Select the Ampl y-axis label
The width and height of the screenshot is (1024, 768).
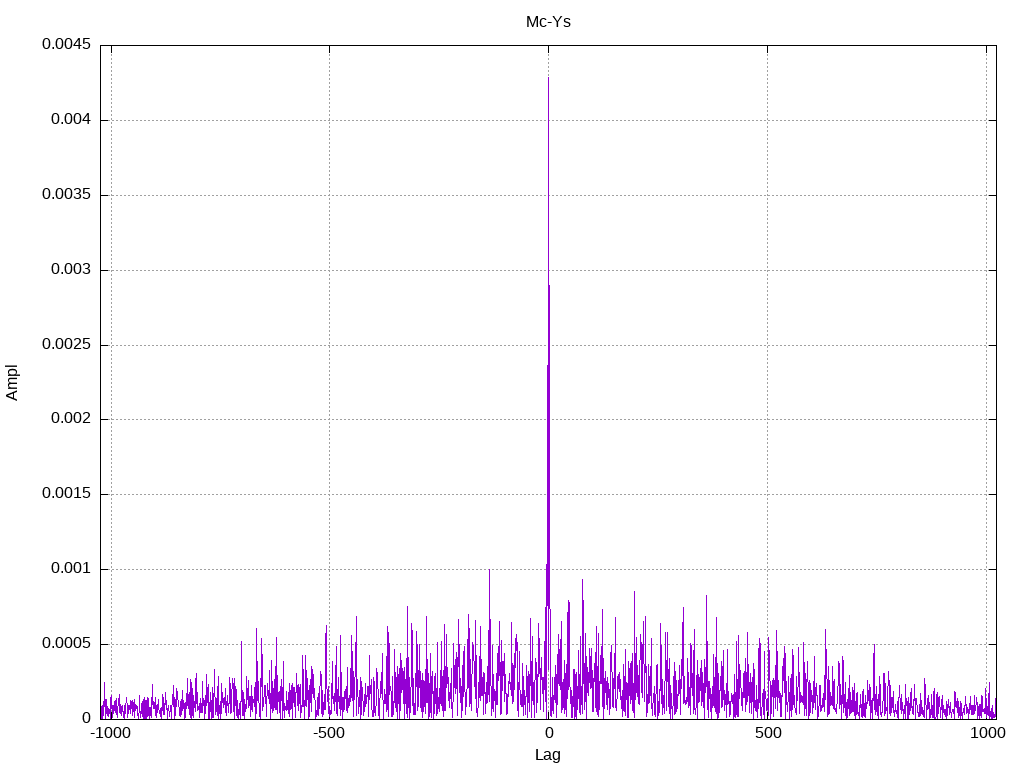[13, 382]
